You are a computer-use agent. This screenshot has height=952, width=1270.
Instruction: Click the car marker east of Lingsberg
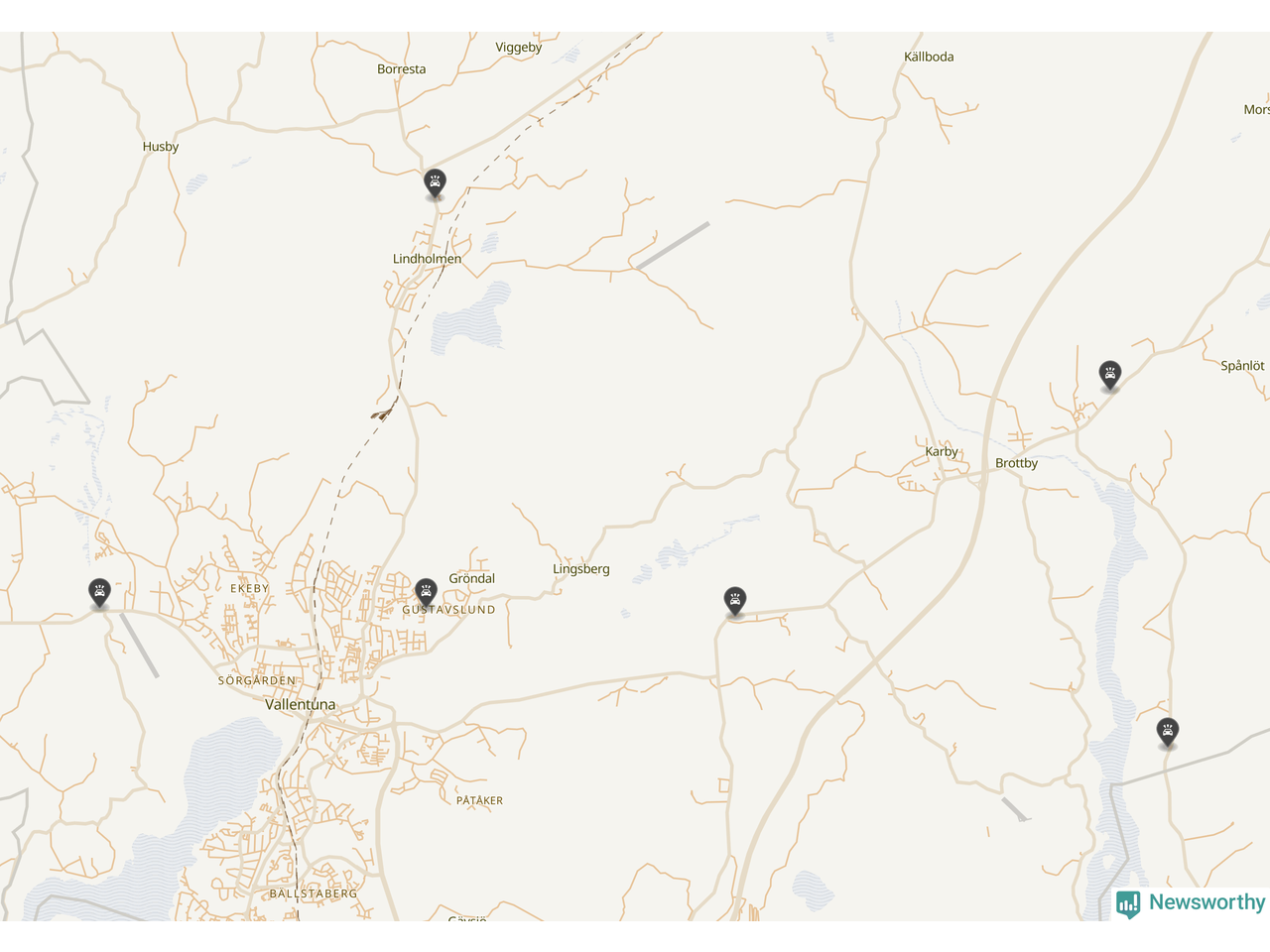click(734, 601)
